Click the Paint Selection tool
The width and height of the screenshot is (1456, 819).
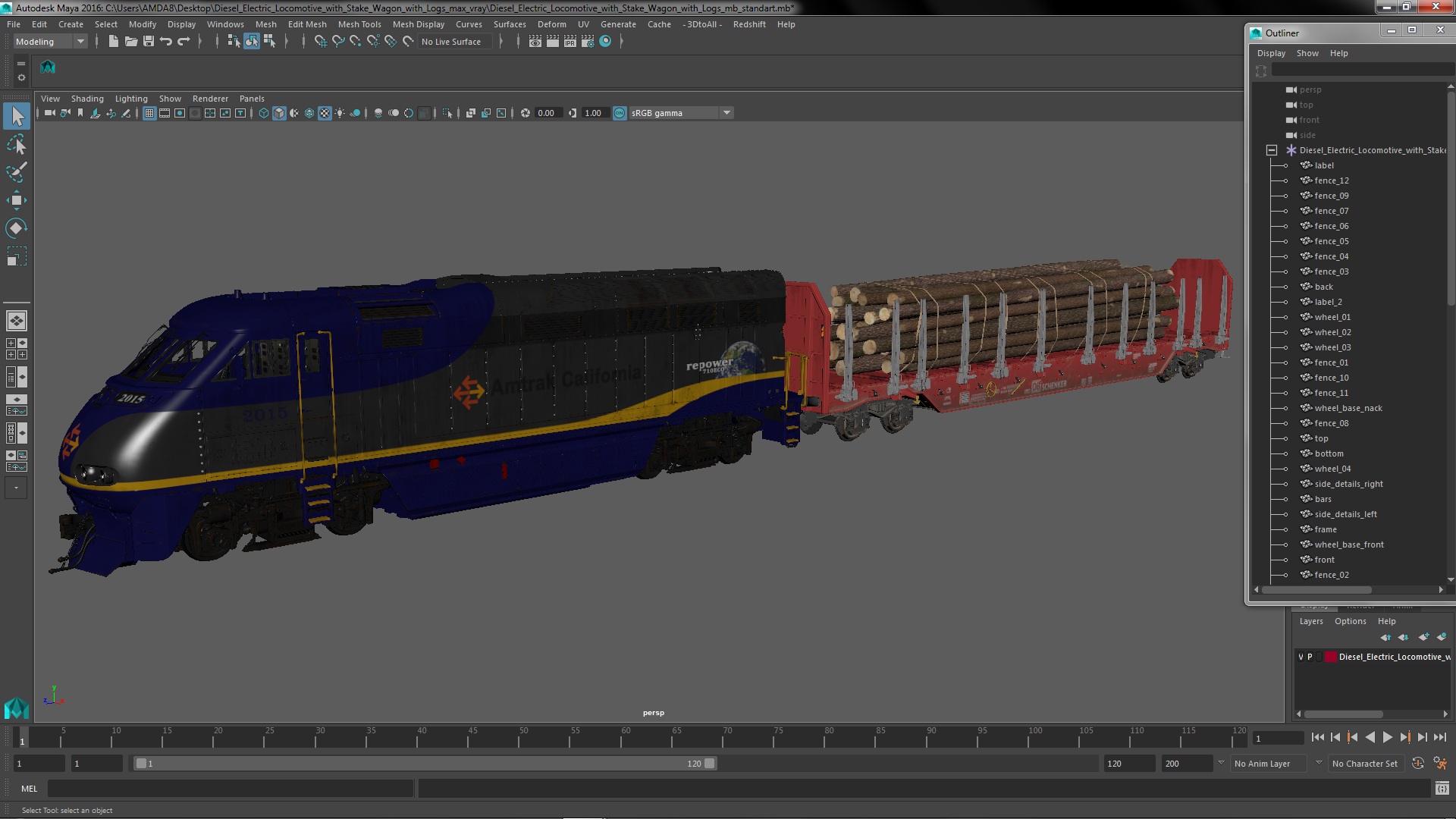click(x=16, y=172)
